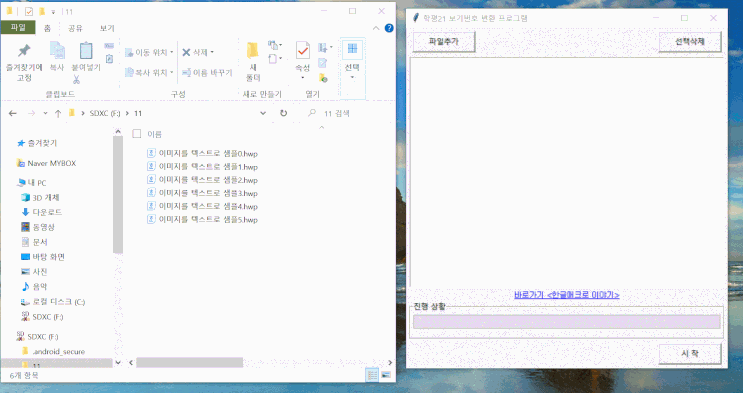Screen dimensions: 743x393
Task: Click the refresh icon in address bar
Action: click(x=283, y=113)
